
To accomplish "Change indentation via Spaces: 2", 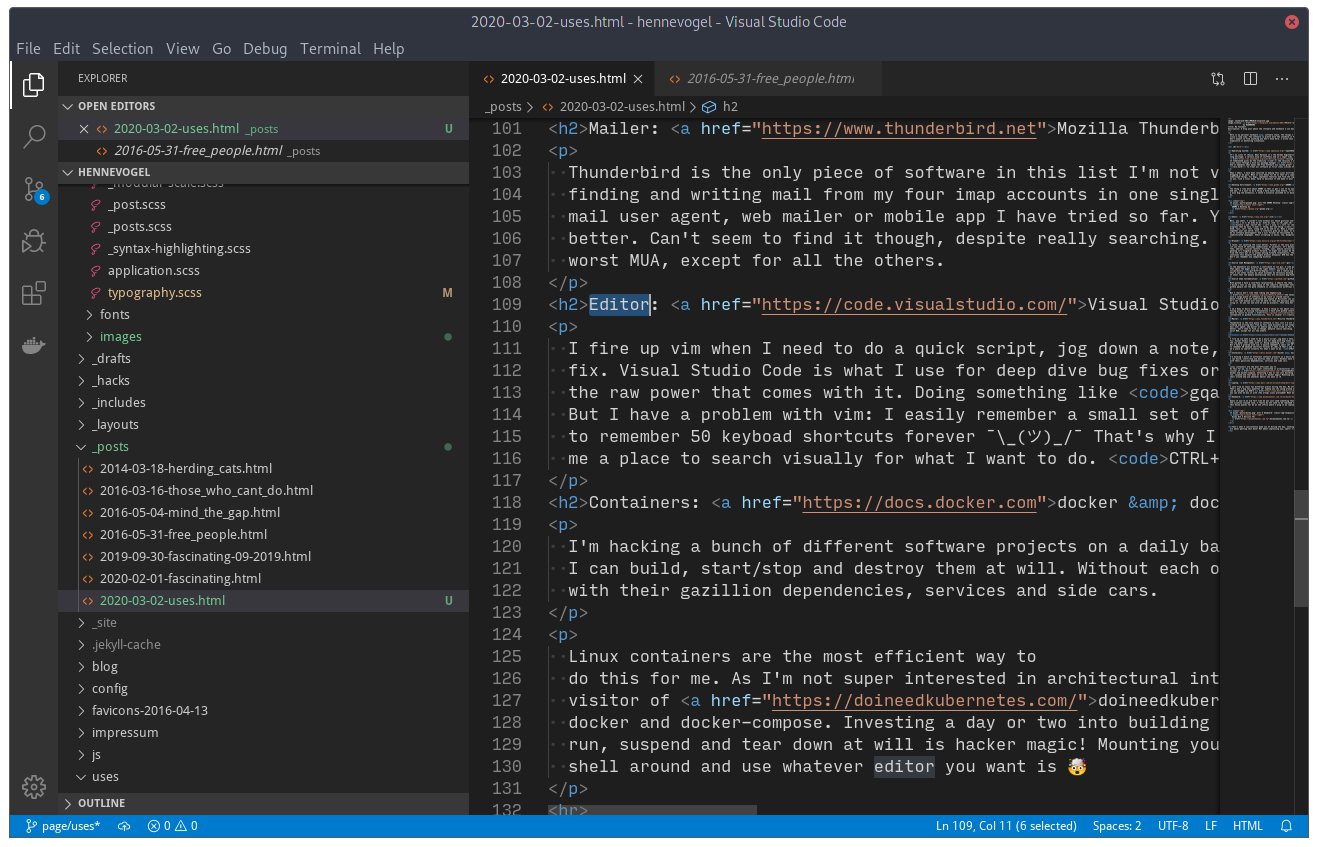I will [x=1117, y=826].
